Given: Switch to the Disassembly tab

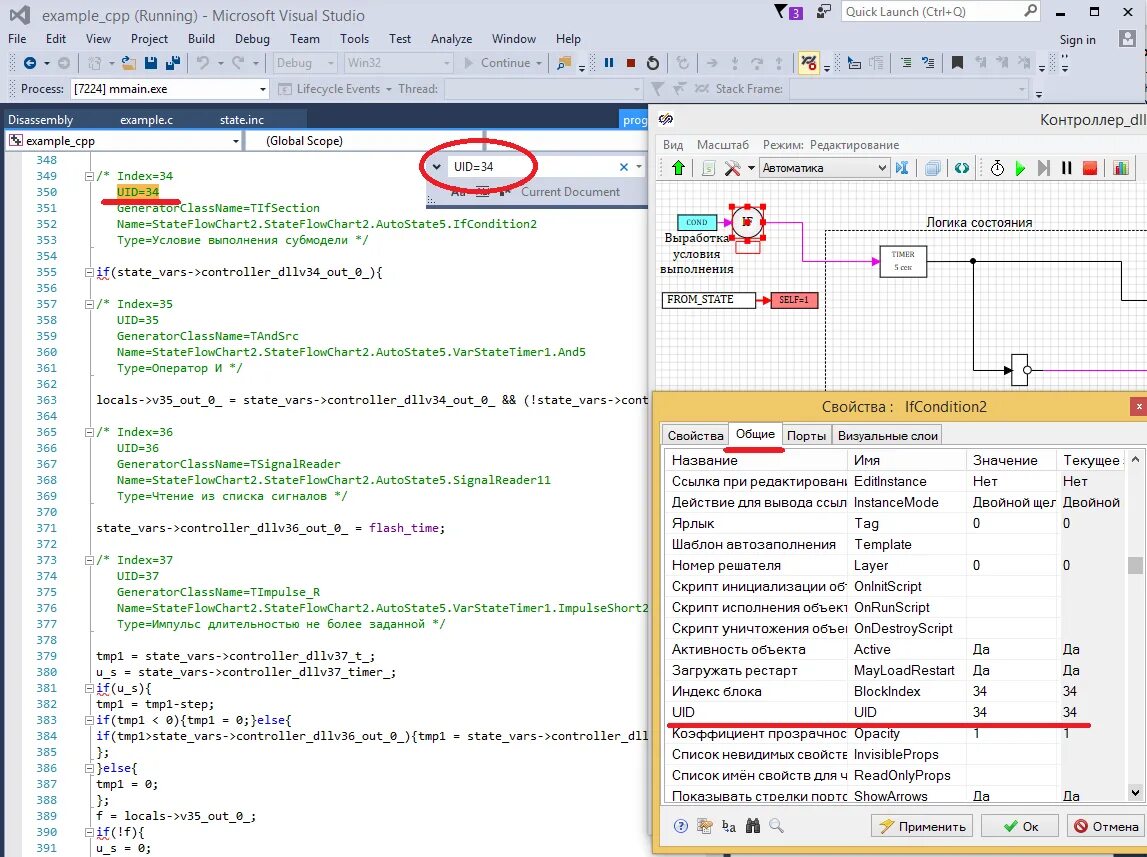Looking at the screenshot, I should pos(41,120).
